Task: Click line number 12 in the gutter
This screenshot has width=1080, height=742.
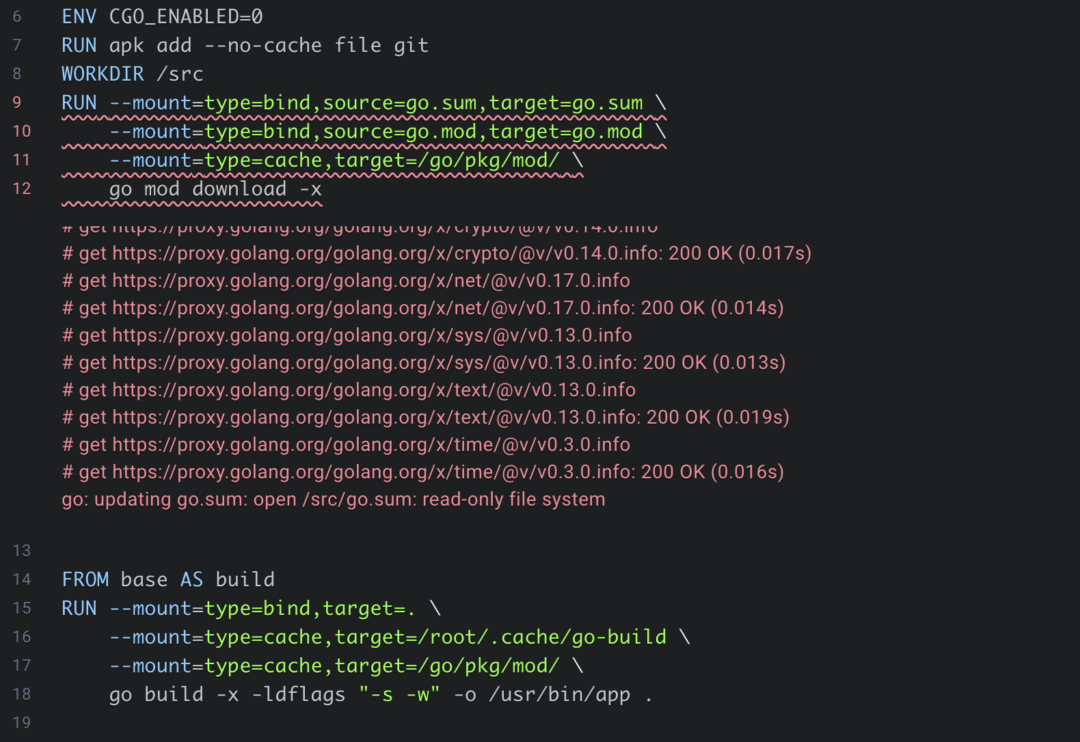Action: coord(21,189)
